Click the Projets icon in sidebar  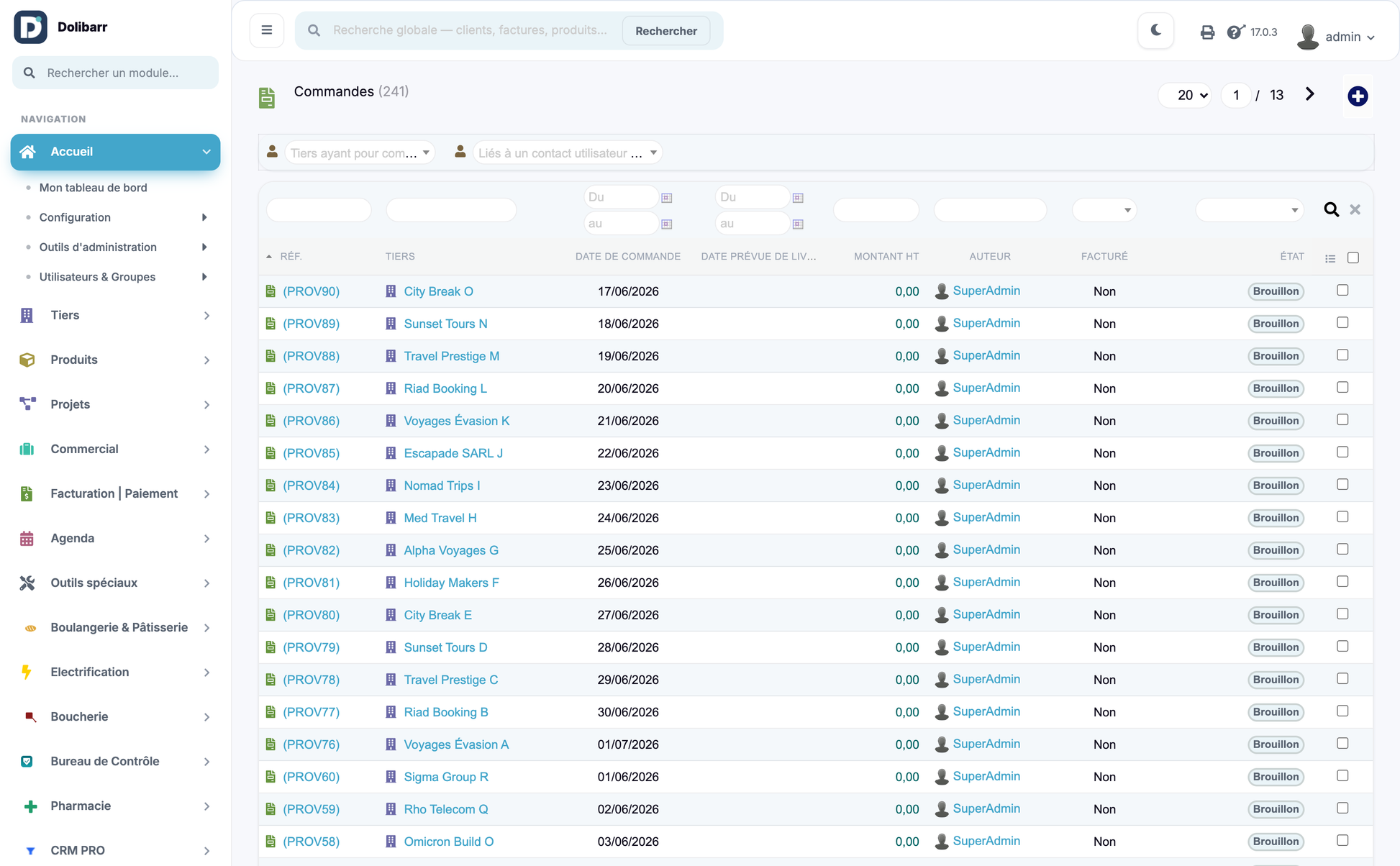click(x=27, y=404)
